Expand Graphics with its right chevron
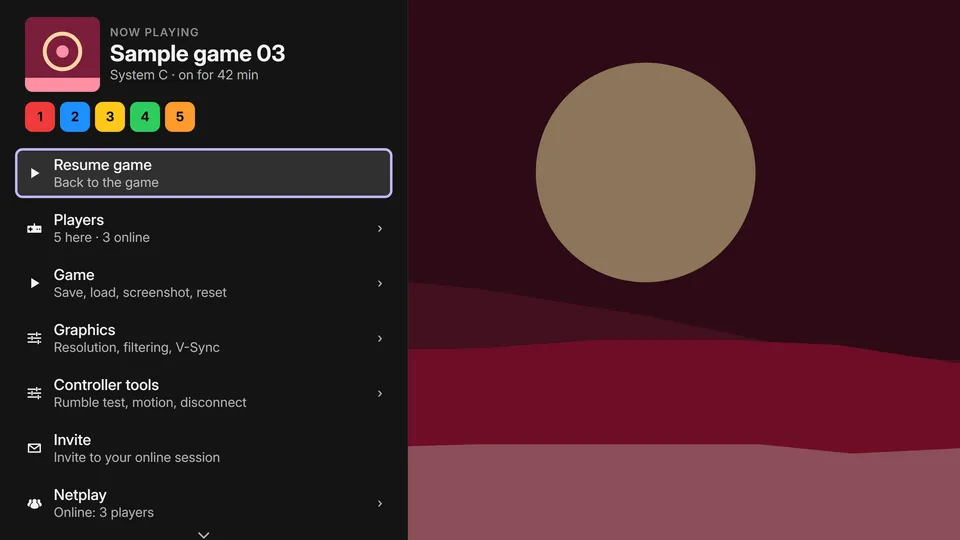Viewport: 960px width, 540px height. pos(380,339)
